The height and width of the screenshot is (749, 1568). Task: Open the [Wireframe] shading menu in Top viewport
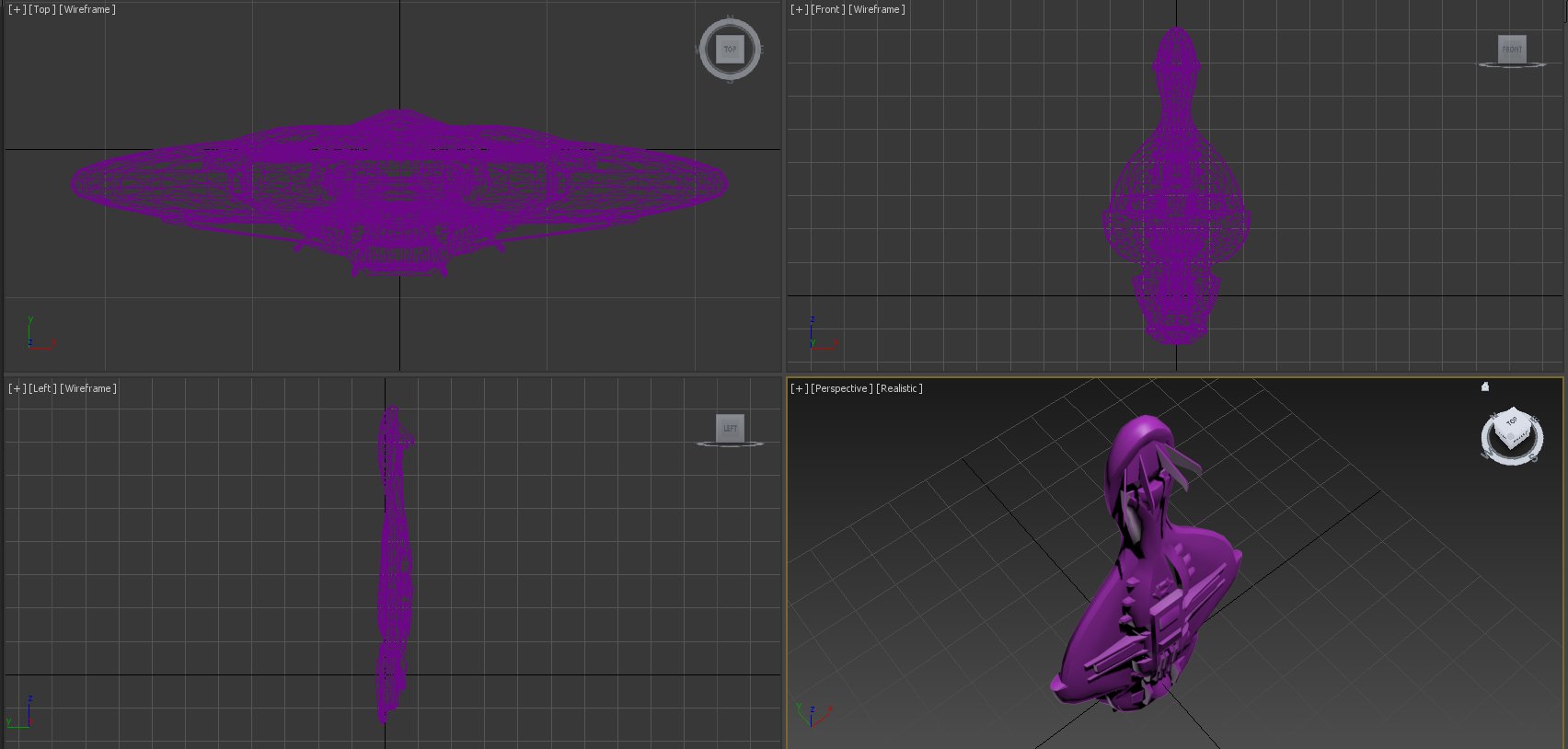(x=86, y=9)
